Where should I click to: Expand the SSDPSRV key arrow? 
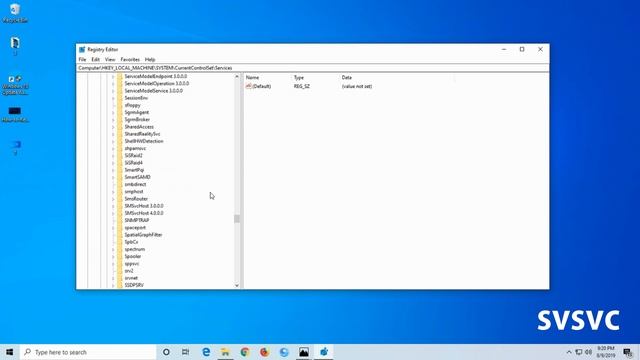(113, 285)
